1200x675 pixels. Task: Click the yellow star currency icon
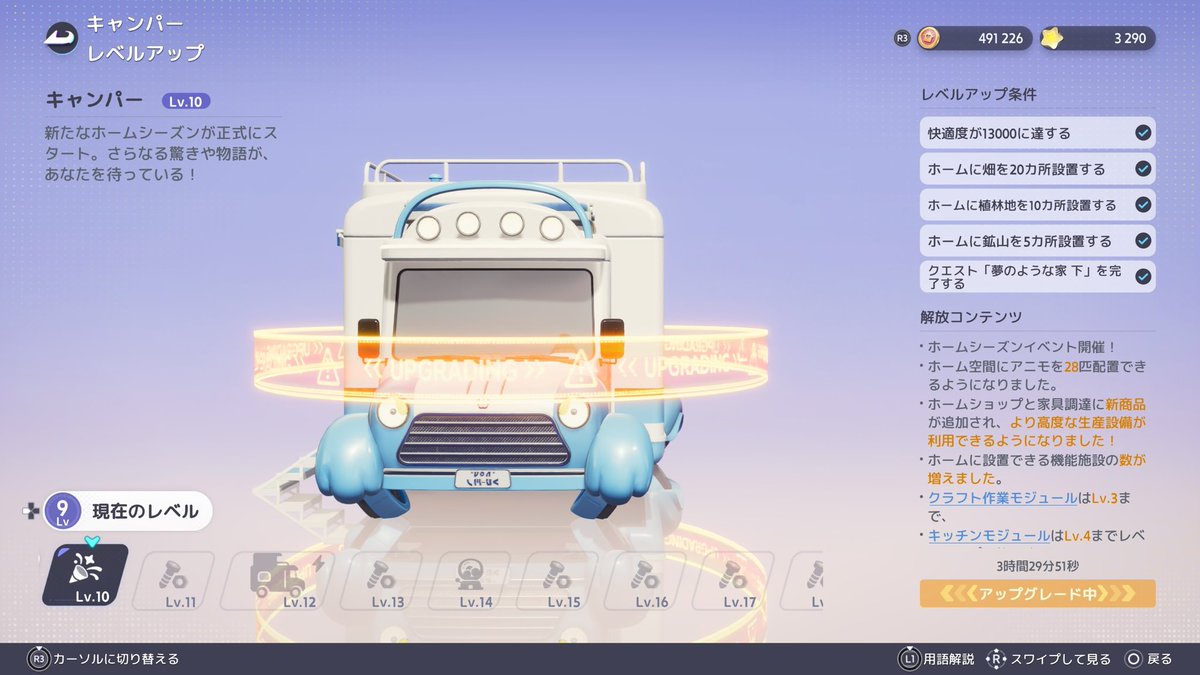tap(1052, 38)
